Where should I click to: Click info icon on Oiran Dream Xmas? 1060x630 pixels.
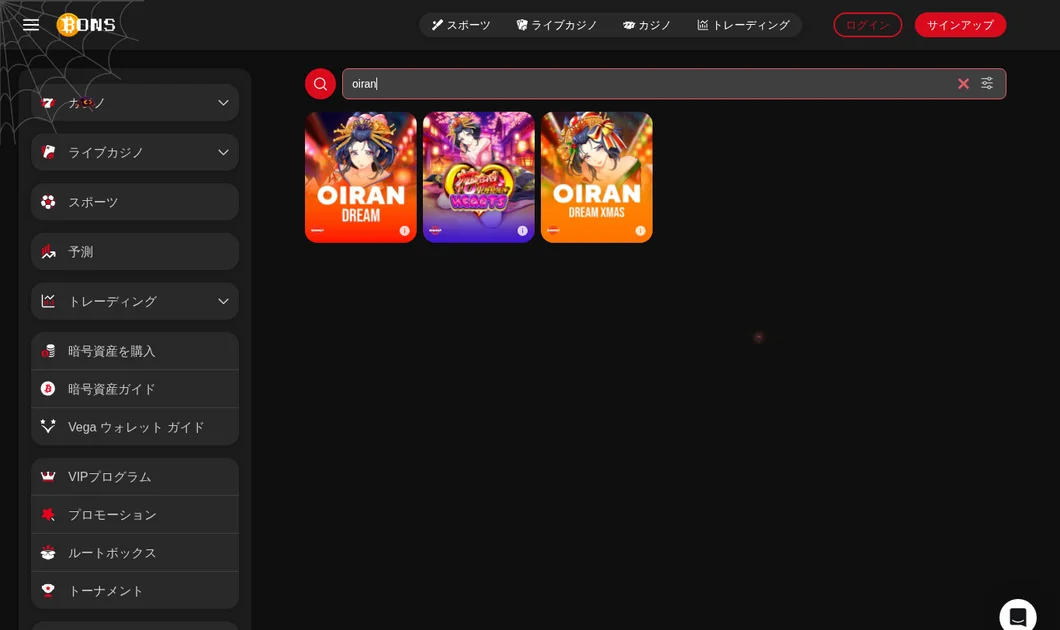[x=640, y=231]
